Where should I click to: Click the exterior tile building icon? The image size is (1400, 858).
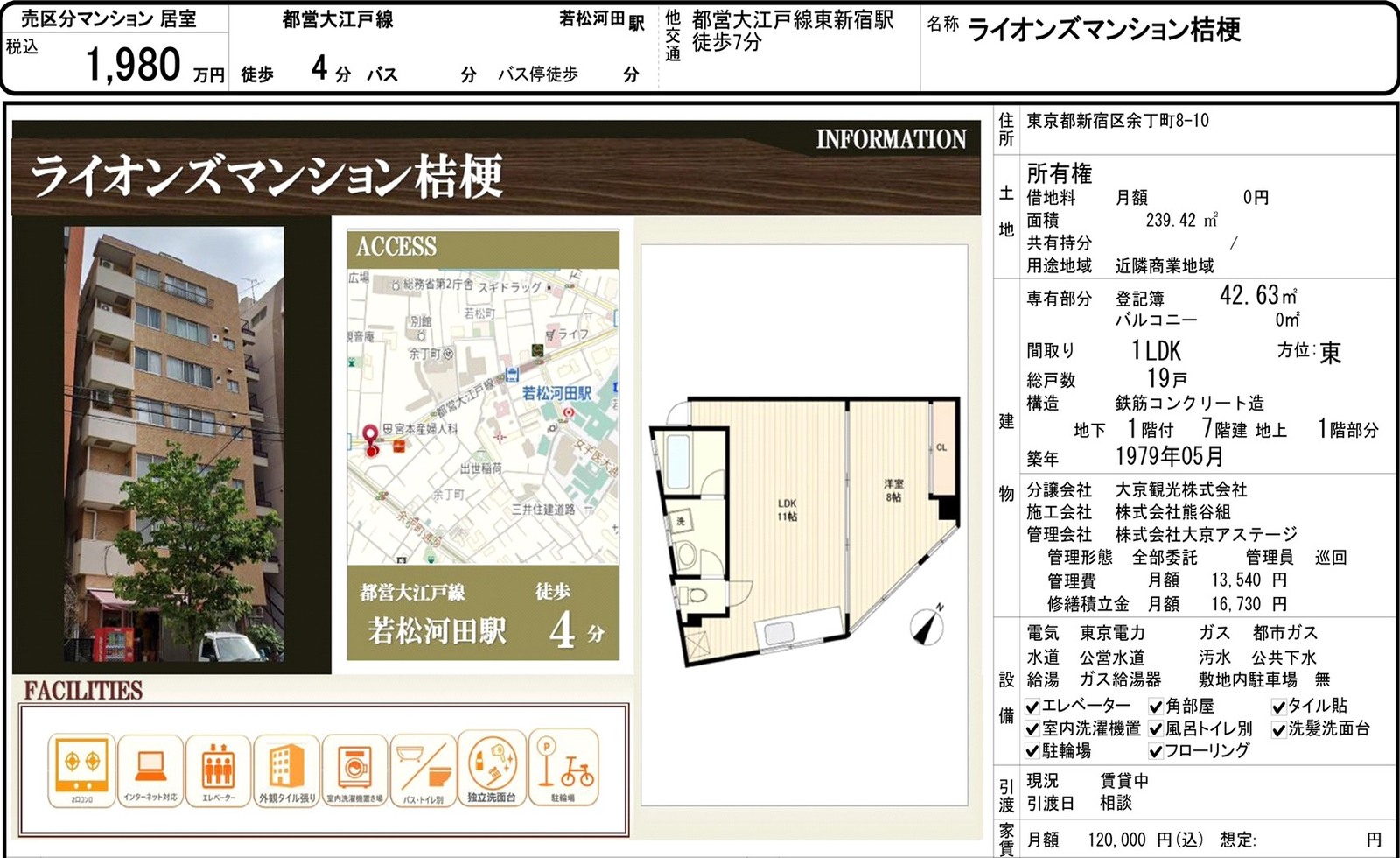point(287,769)
